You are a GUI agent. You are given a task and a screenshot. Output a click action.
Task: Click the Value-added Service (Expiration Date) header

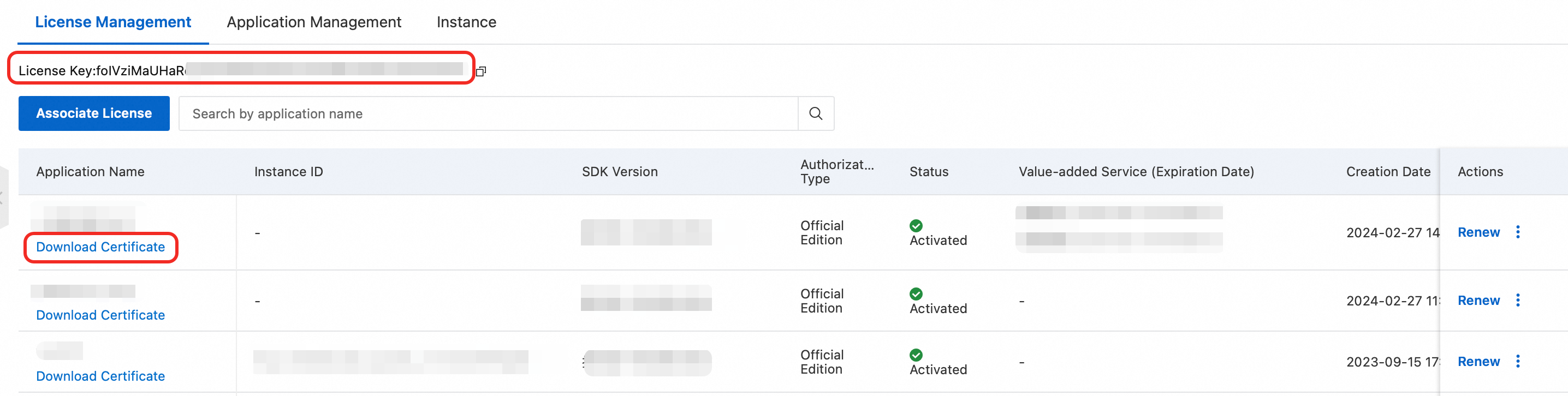1137,171
